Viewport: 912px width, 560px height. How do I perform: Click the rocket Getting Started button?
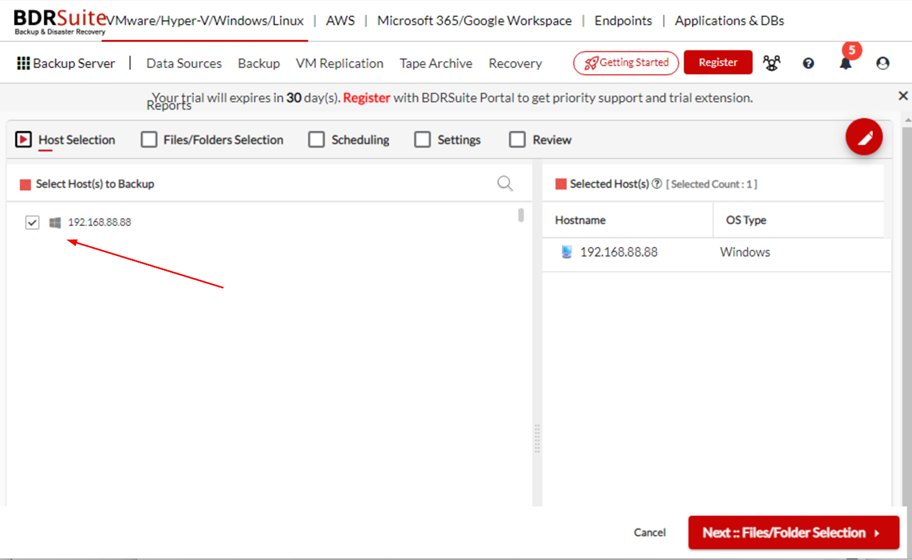(x=626, y=63)
